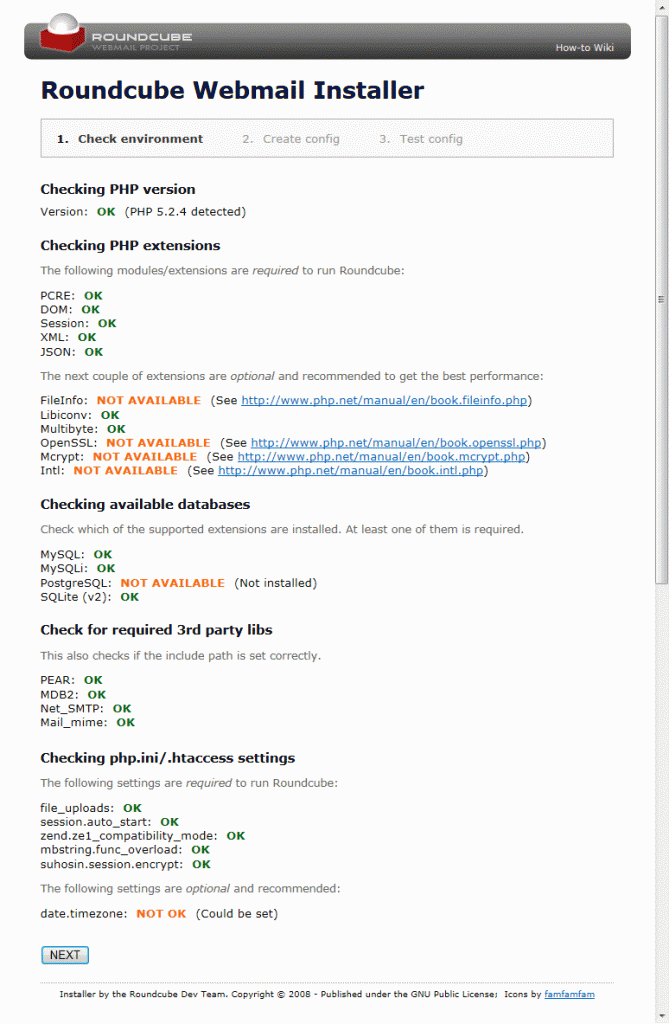The width and height of the screenshot is (669, 1024).
Task: Select the Create config step
Action: pyautogui.click(x=291, y=138)
